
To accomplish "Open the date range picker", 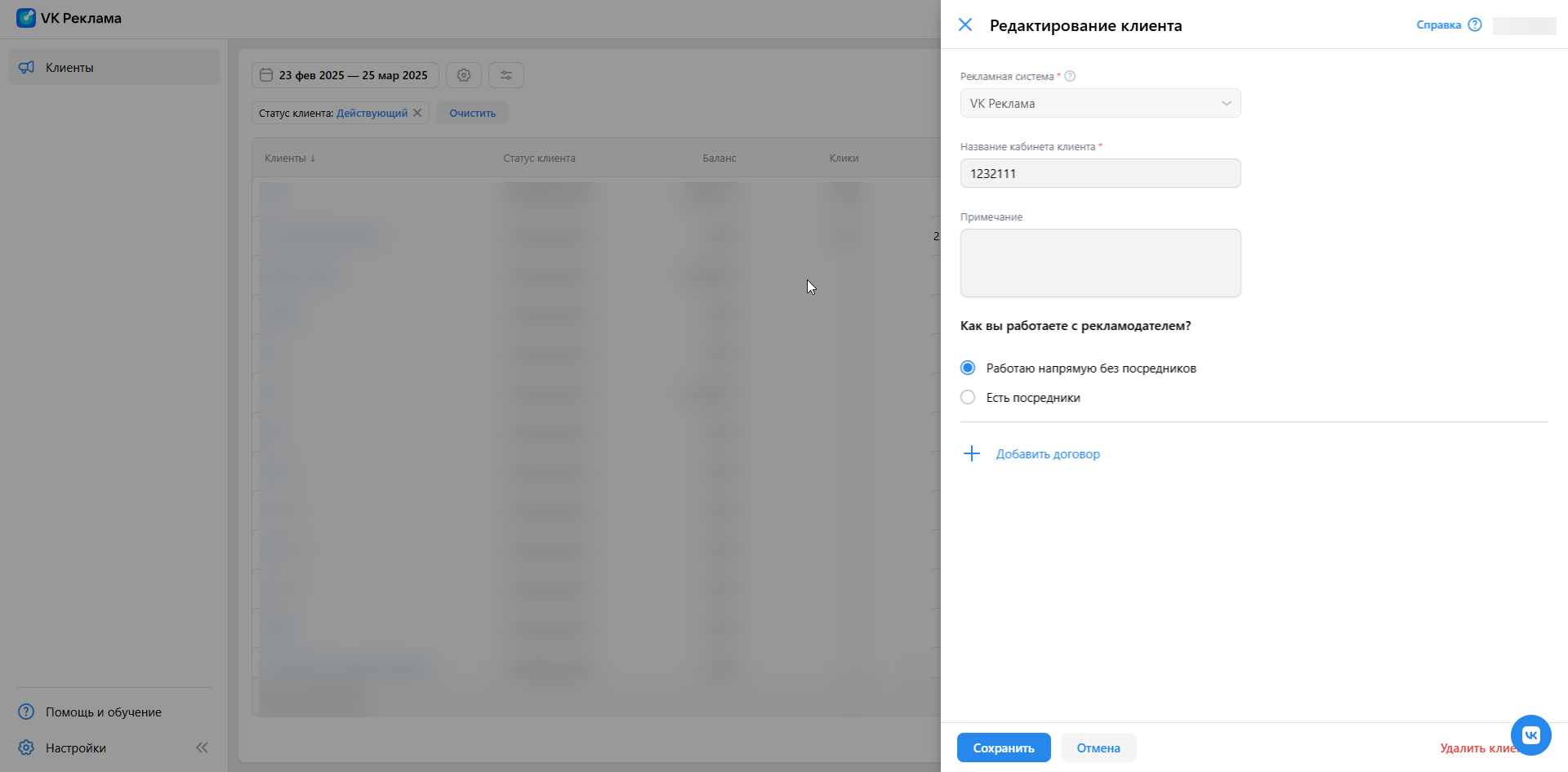I will tap(345, 75).
